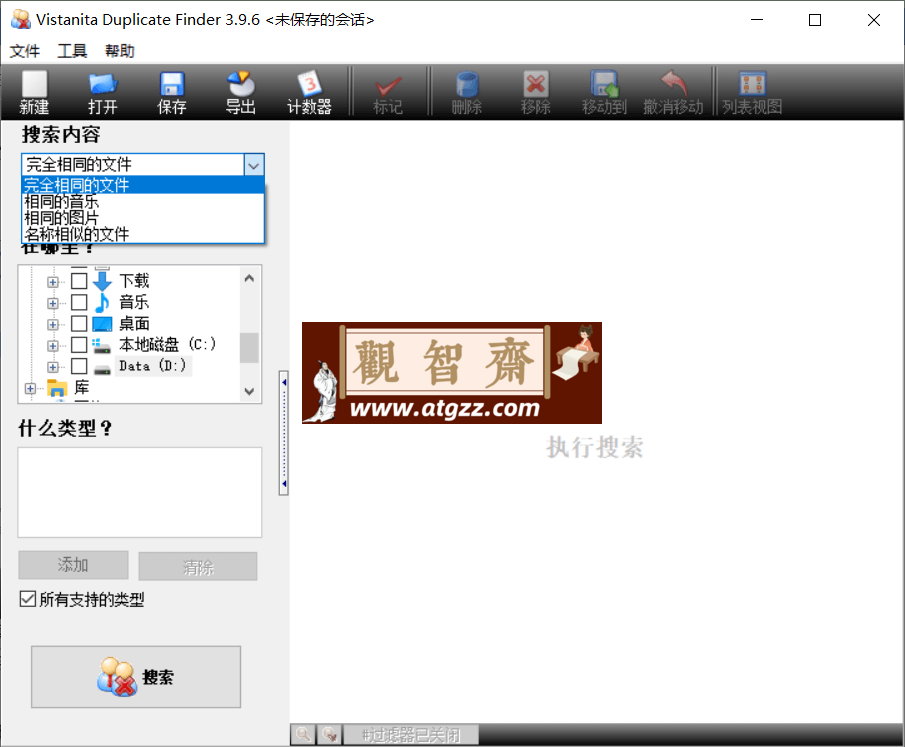The height and width of the screenshot is (747, 905).
Task: Select the 桌面 tree row label
Action: tap(134, 323)
